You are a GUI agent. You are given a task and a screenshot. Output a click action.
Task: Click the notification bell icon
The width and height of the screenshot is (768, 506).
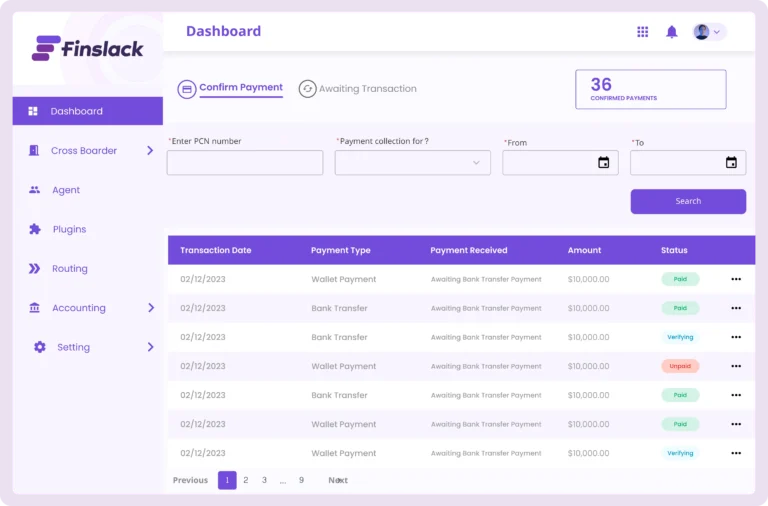[672, 32]
